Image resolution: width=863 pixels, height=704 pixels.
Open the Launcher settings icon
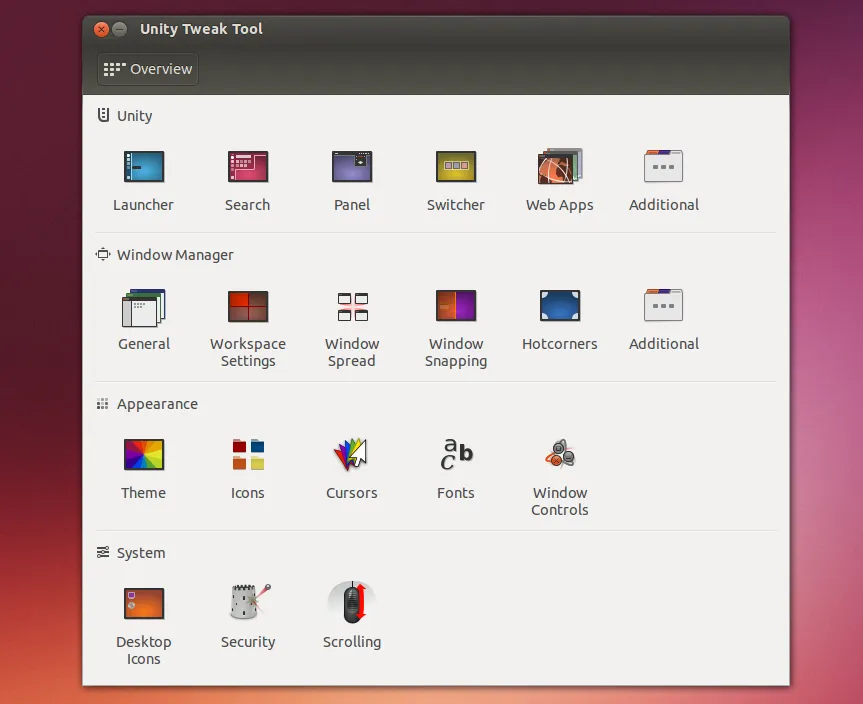[x=143, y=167]
